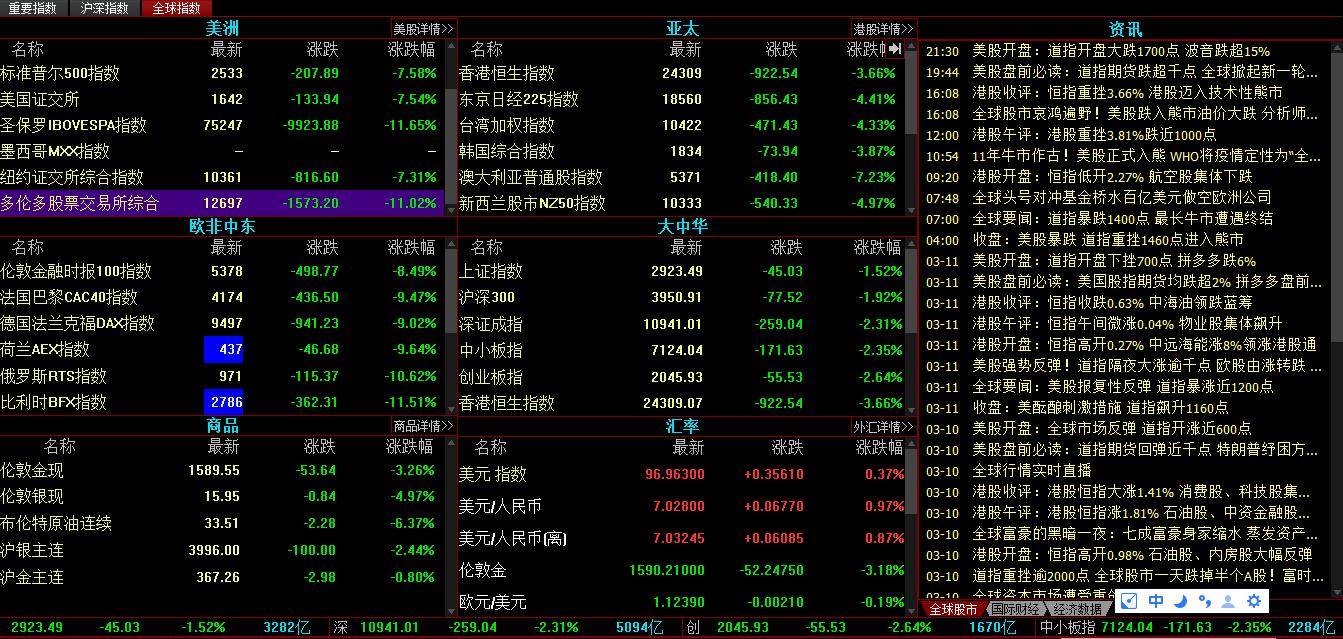Open news '全球行情实时直播'

1032,471
